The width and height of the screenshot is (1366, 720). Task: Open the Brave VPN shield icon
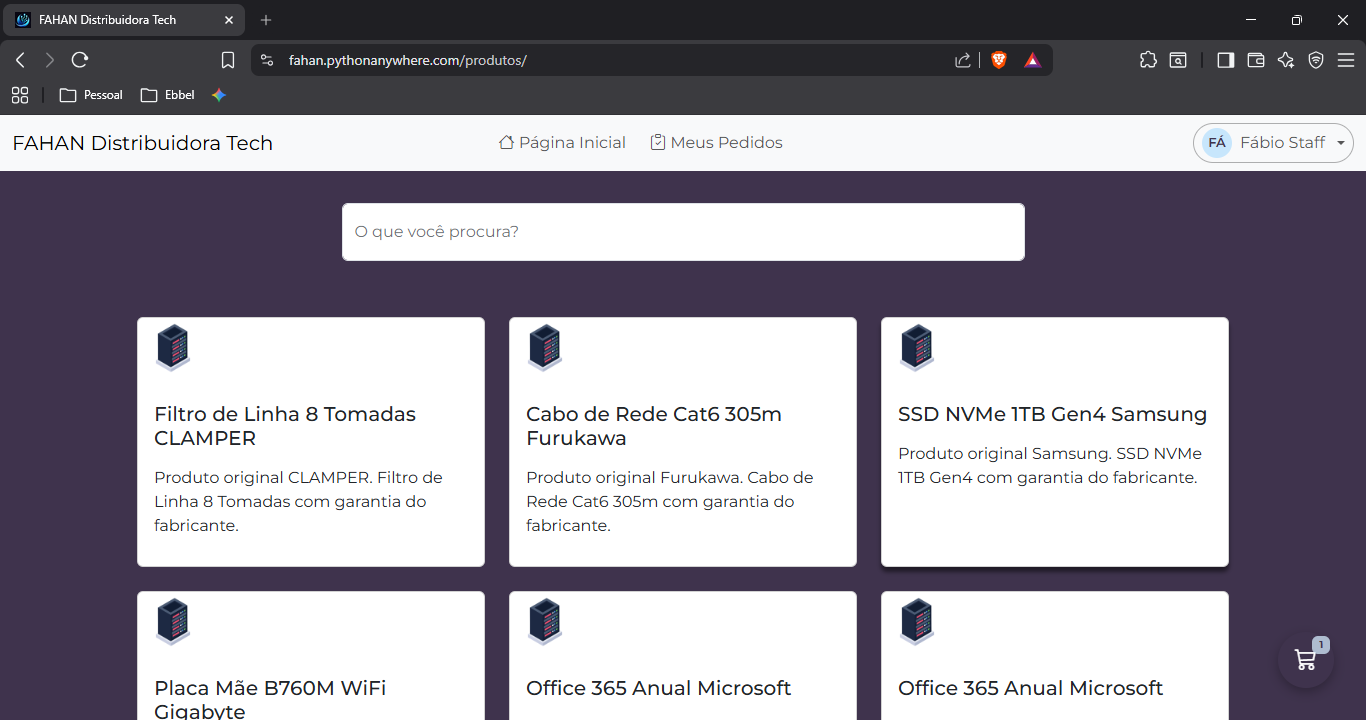pyautogui.click(x=1316, y=60)
